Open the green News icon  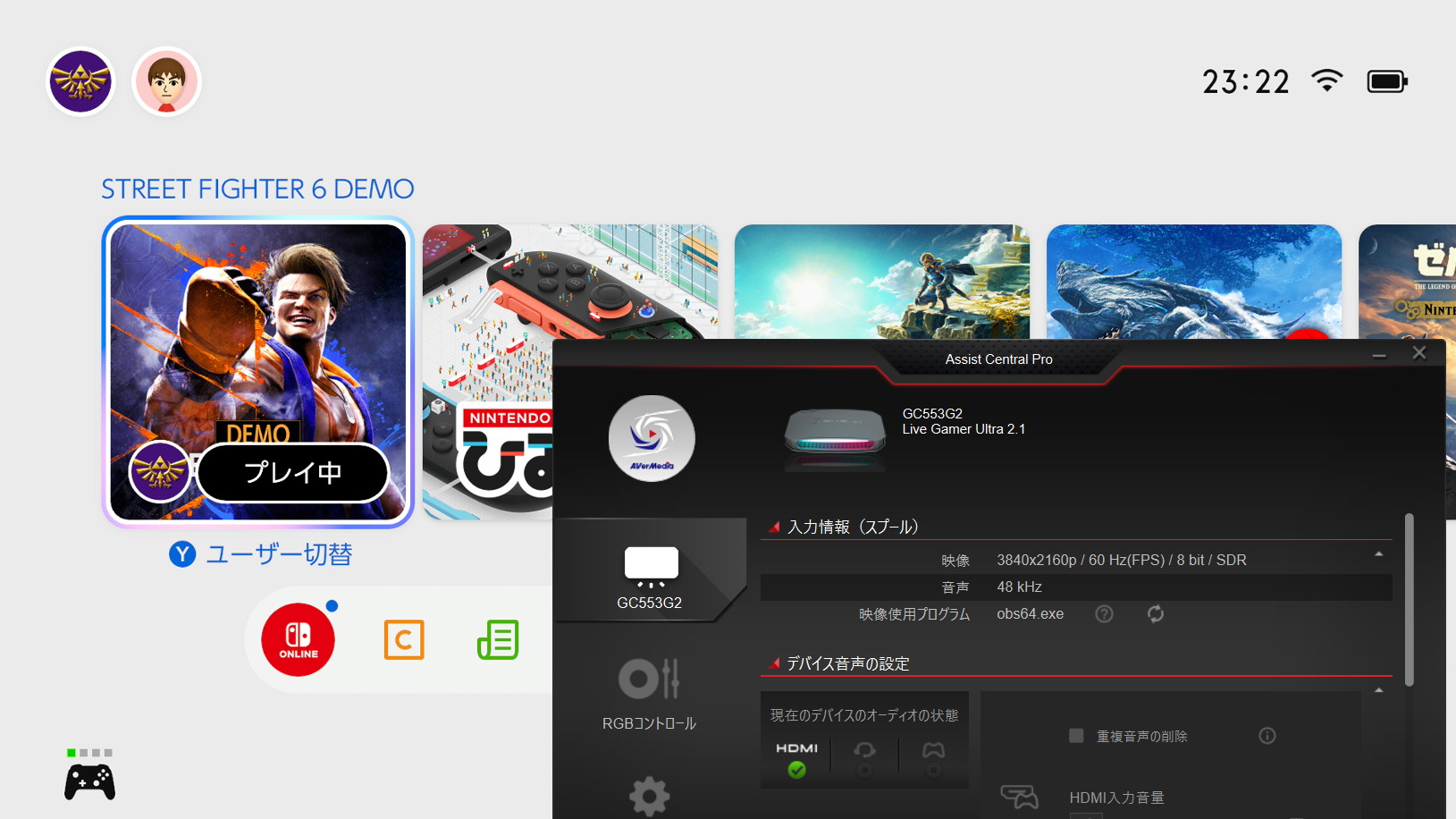tap(498, 640)
